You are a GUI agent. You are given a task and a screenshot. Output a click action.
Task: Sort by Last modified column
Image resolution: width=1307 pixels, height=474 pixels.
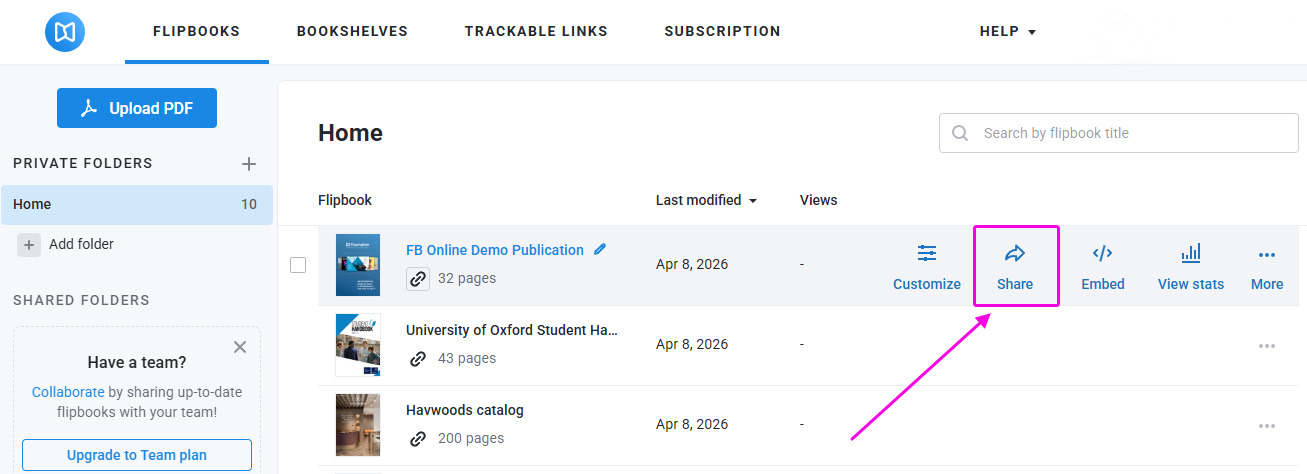pyautogui.click(x=706, y=200)
